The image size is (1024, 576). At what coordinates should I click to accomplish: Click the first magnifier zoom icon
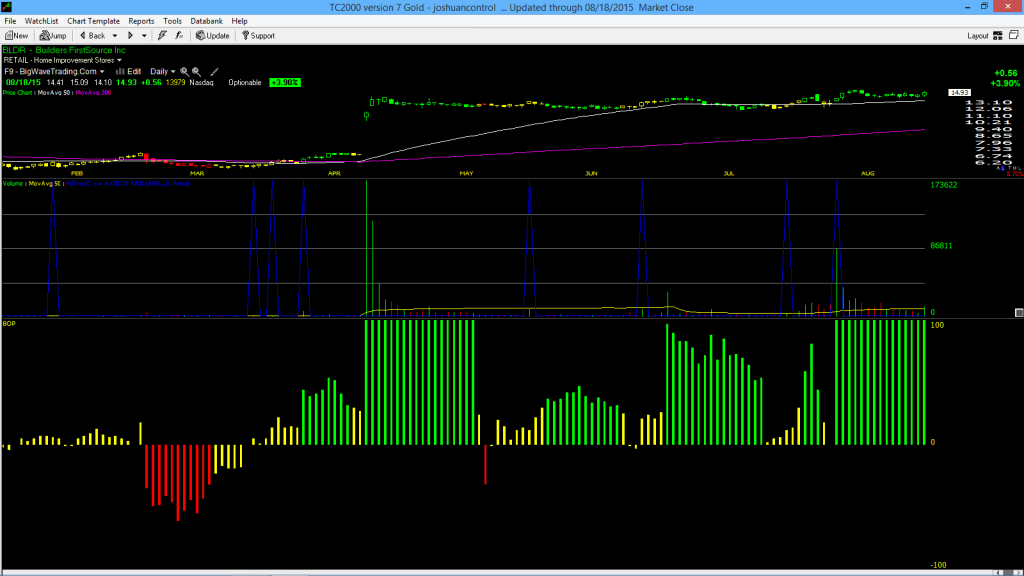click(184, 72)
